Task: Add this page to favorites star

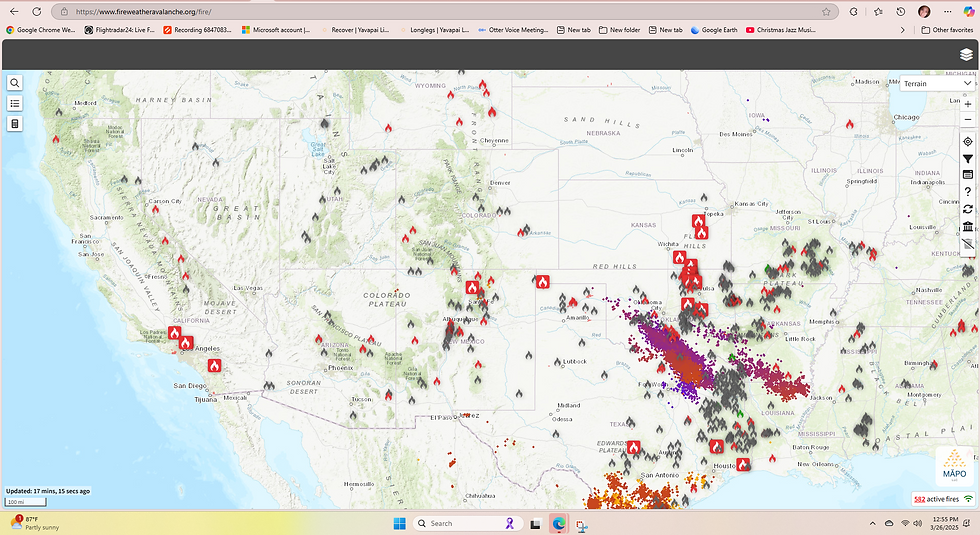Action: [x=826, y=11]
